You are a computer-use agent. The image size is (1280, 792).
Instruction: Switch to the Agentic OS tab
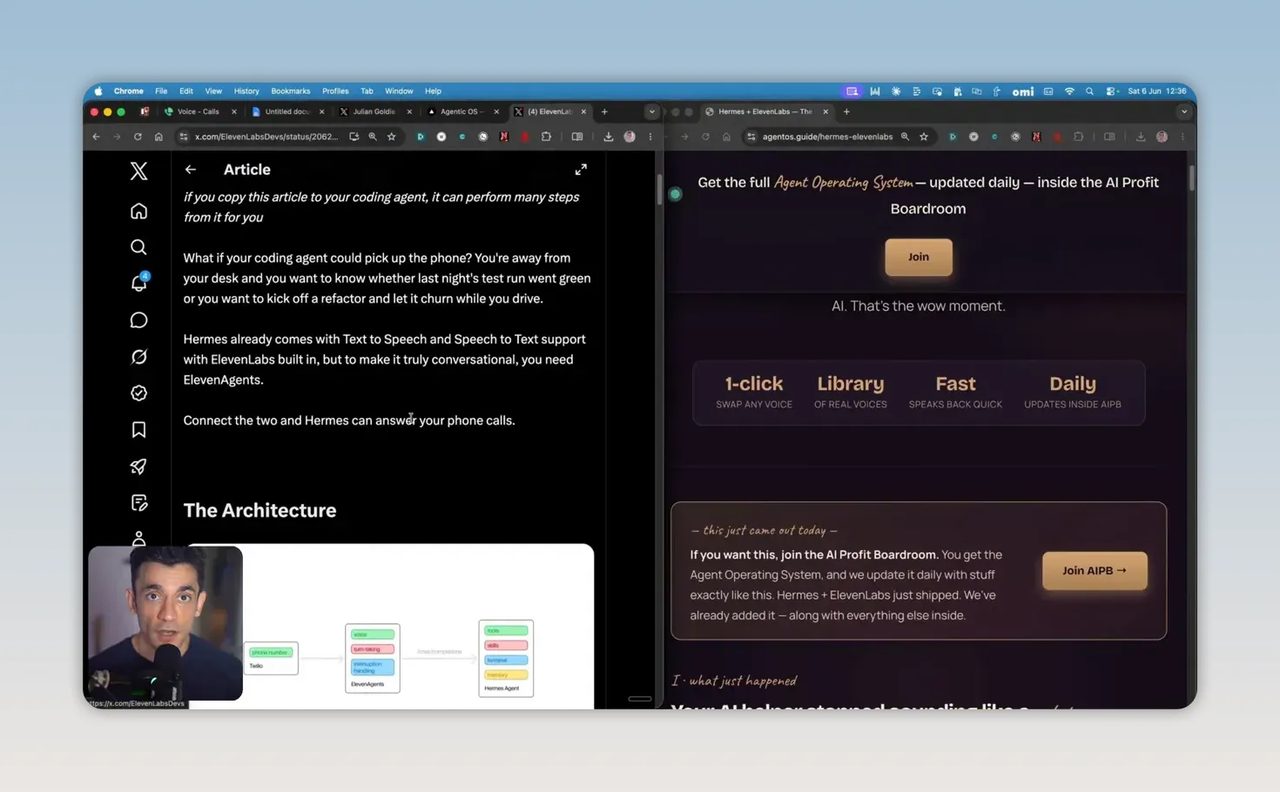(460, 112)
